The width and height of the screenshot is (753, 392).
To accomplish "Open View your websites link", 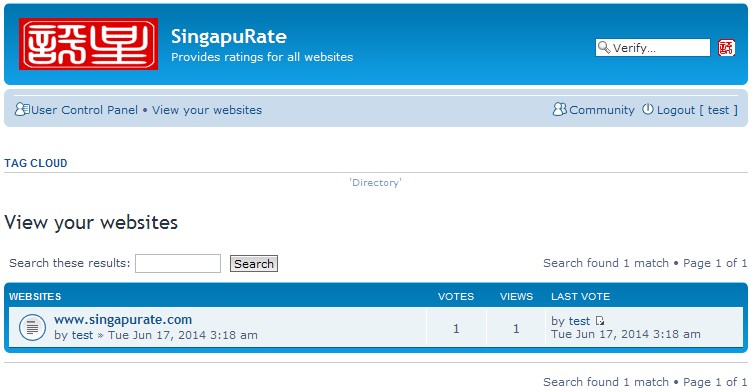I will pyautogui.click(x=207, y=110).
